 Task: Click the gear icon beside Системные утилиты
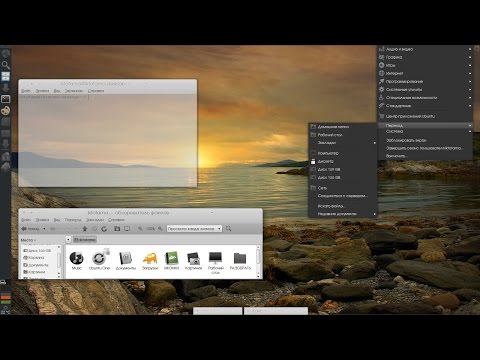tap(382, 89)
